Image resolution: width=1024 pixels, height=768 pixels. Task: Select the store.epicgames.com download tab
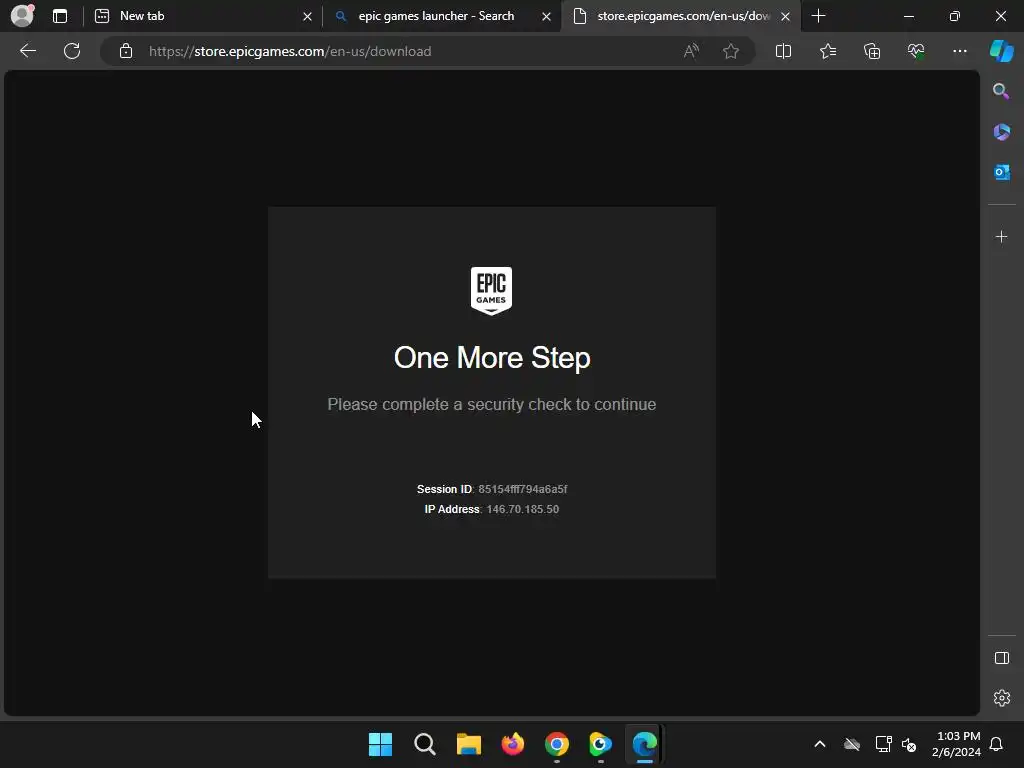[682, 16]
